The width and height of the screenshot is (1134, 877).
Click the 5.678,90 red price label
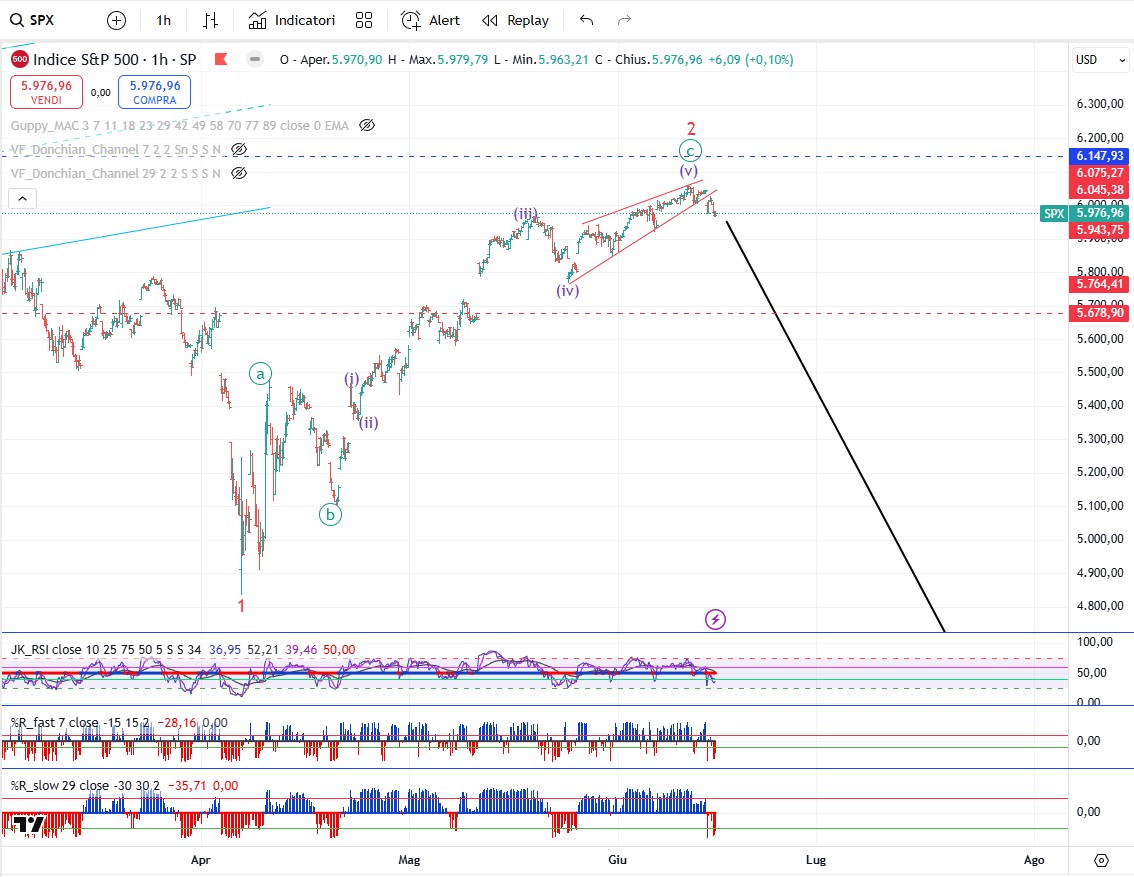point(1099,313)
